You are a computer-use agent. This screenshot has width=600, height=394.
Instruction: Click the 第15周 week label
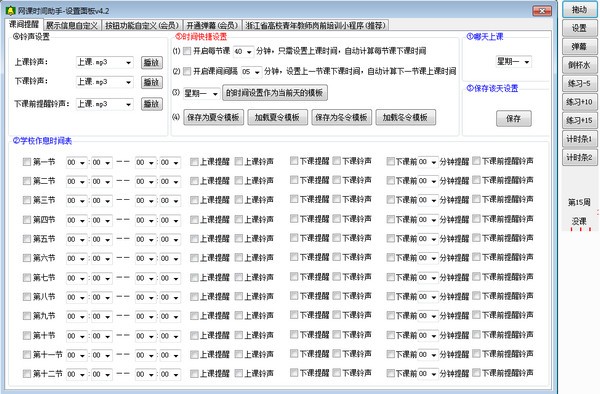point(579,202)
